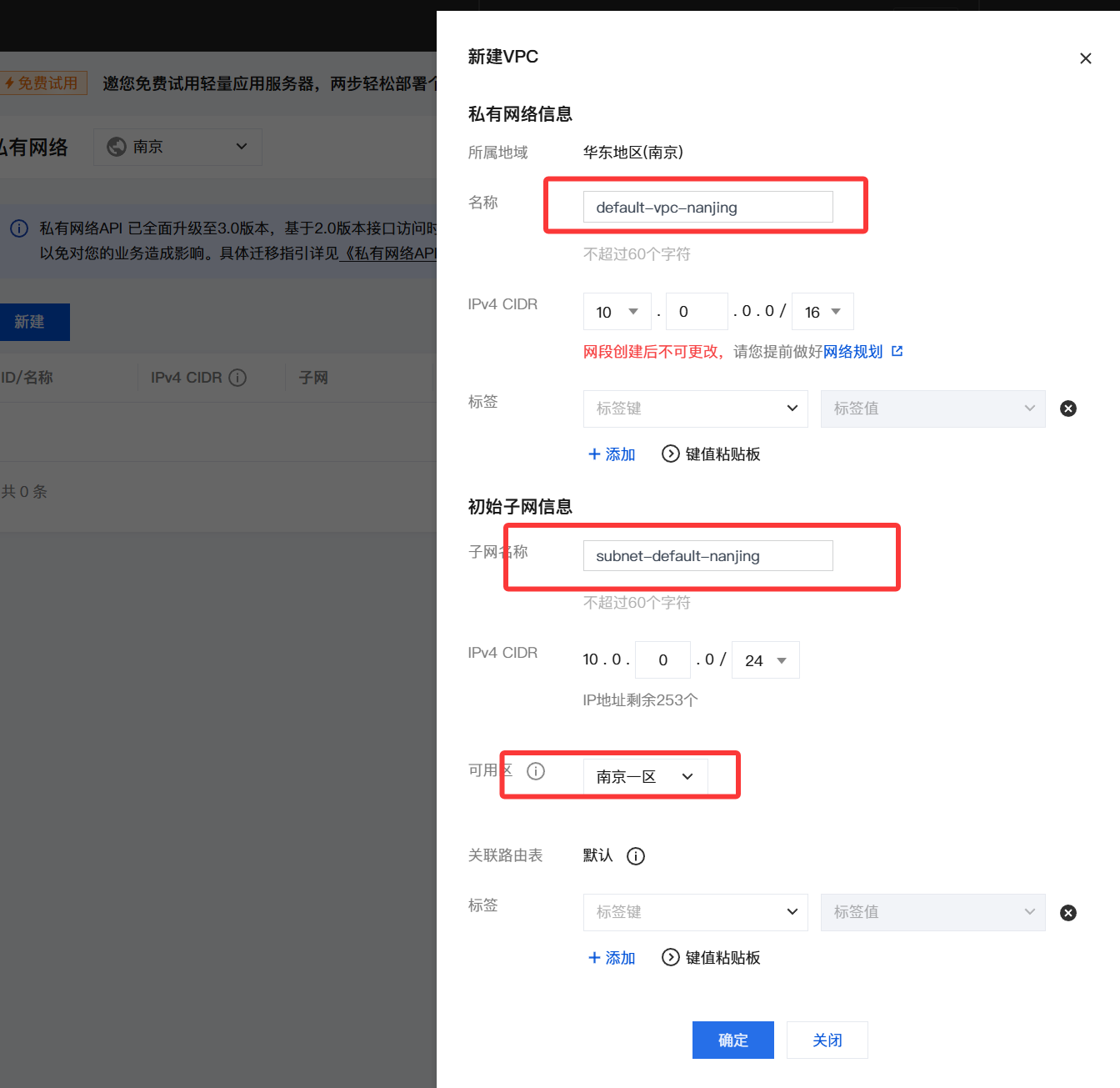Click the VPC 名称 input field
Screen dimensions: 1120x1088
[x=707, y=207]
